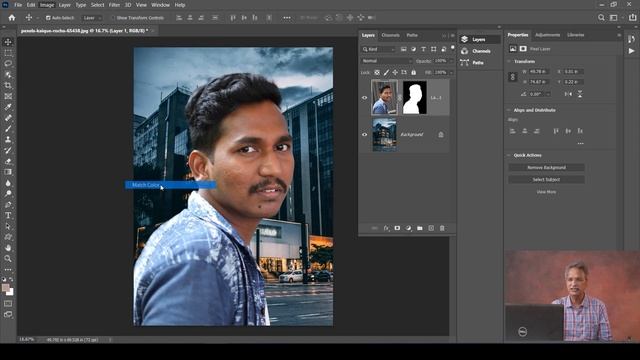Image resolution: width=640 pixels, height=360 pixels.
Task: Collapse the Align and Distribute section
Action: 509,110
